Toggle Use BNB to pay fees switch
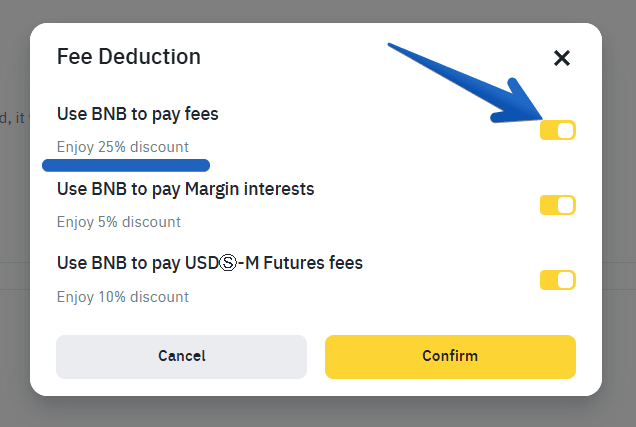 pyautogui.click(x=557, y=130)
